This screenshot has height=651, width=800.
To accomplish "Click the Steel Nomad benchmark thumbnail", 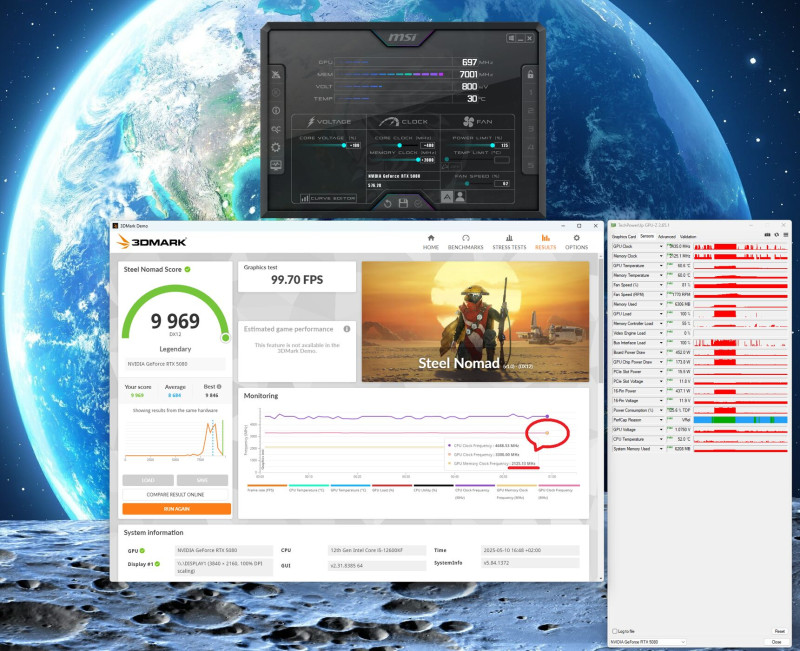I will coord(476,321).
